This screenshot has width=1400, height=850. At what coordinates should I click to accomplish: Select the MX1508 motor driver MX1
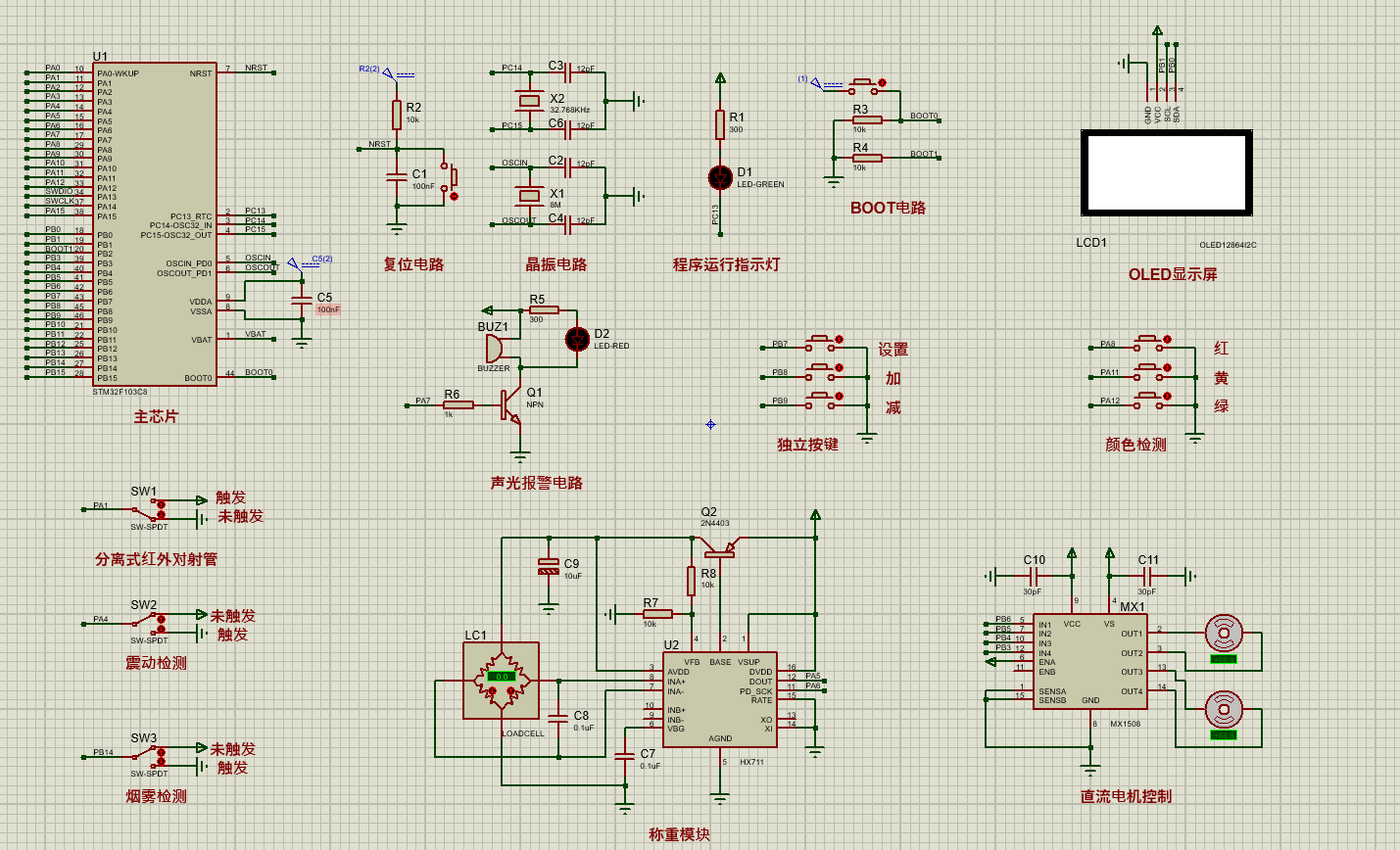pos(1089,661)
